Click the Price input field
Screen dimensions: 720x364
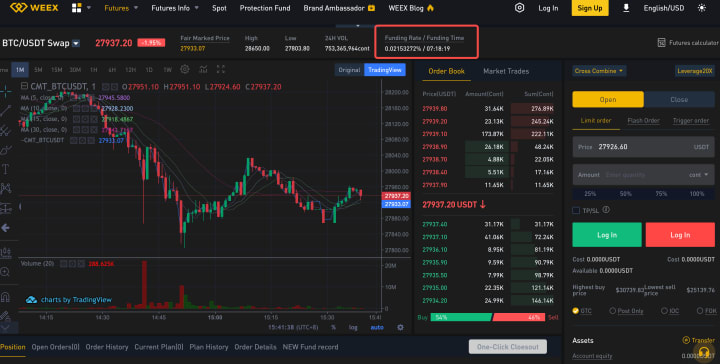[x=643, y=147]
